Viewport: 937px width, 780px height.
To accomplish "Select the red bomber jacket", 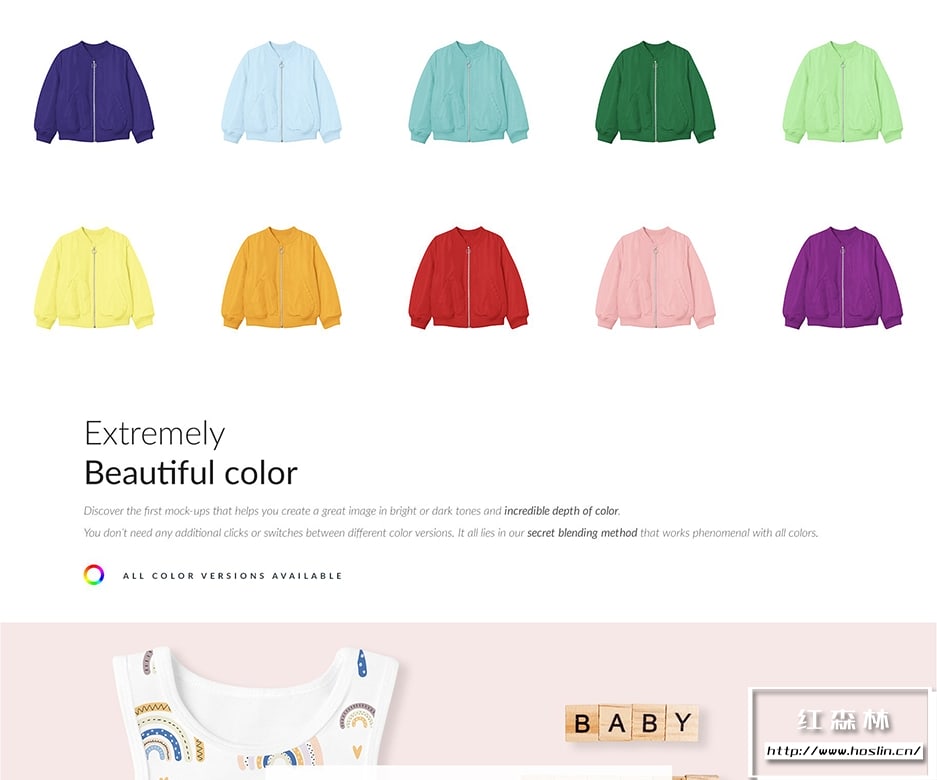I will tap(468, 278).
